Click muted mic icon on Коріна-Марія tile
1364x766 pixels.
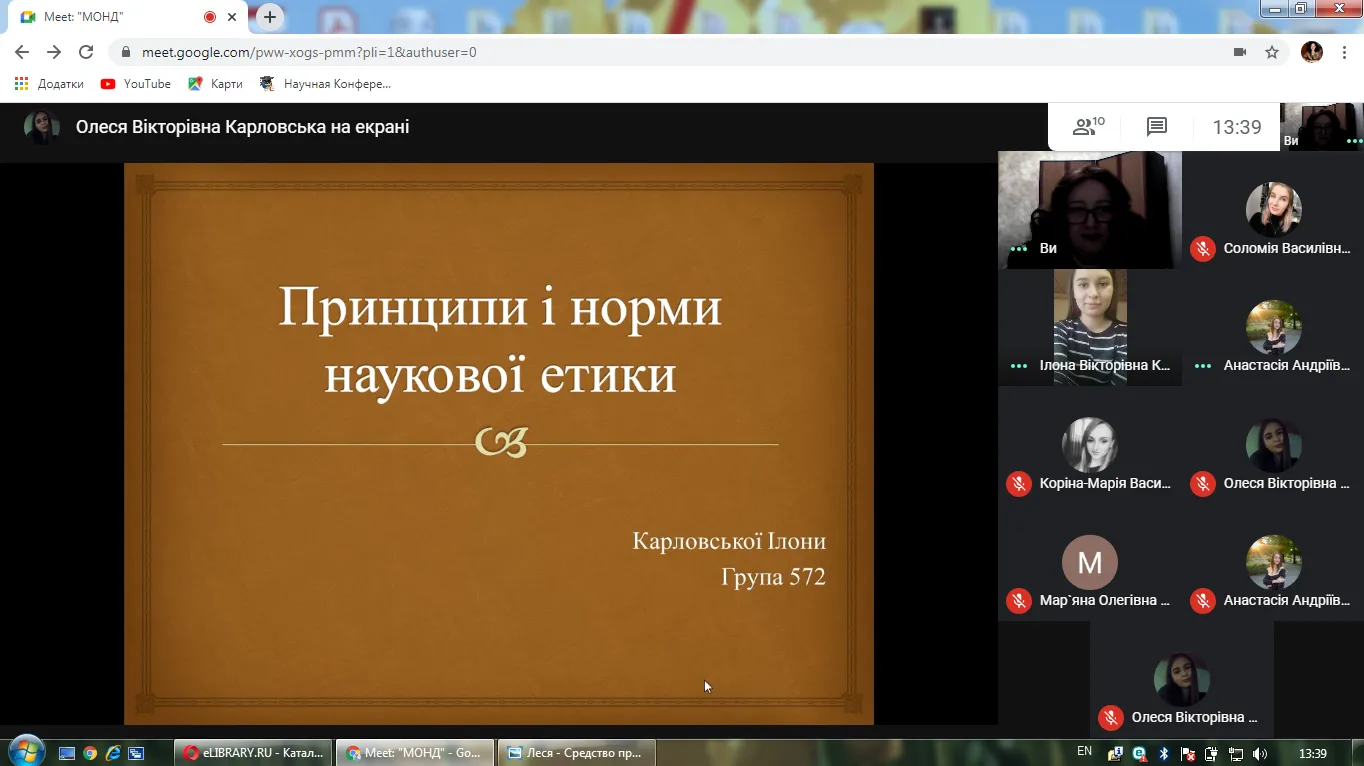[1018, 483]
